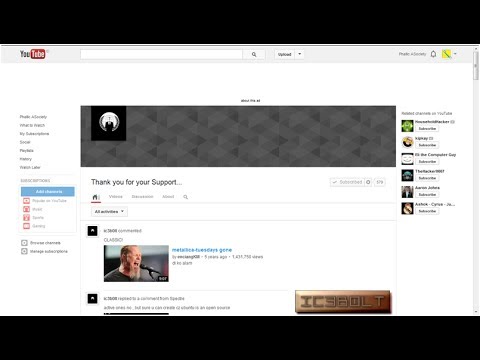Open the sidebar account name link

33,117
